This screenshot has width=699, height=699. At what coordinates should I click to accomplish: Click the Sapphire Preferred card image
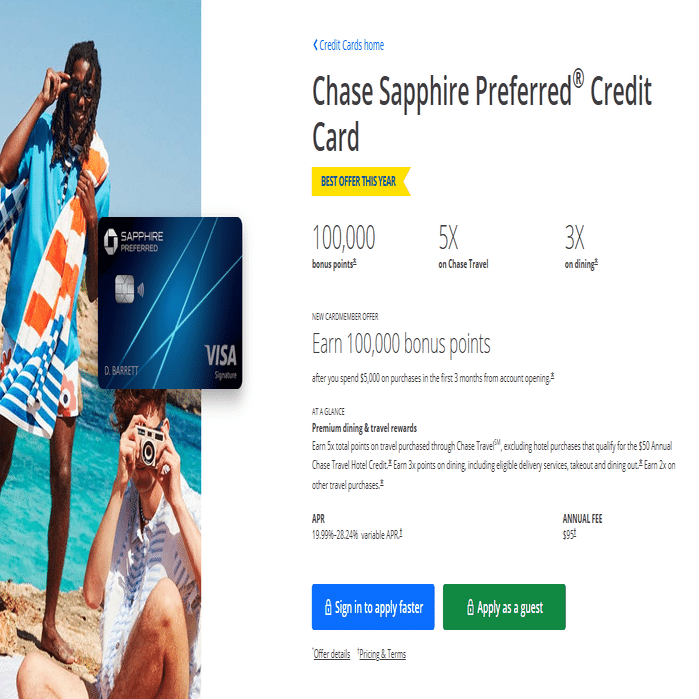[170, 303]
